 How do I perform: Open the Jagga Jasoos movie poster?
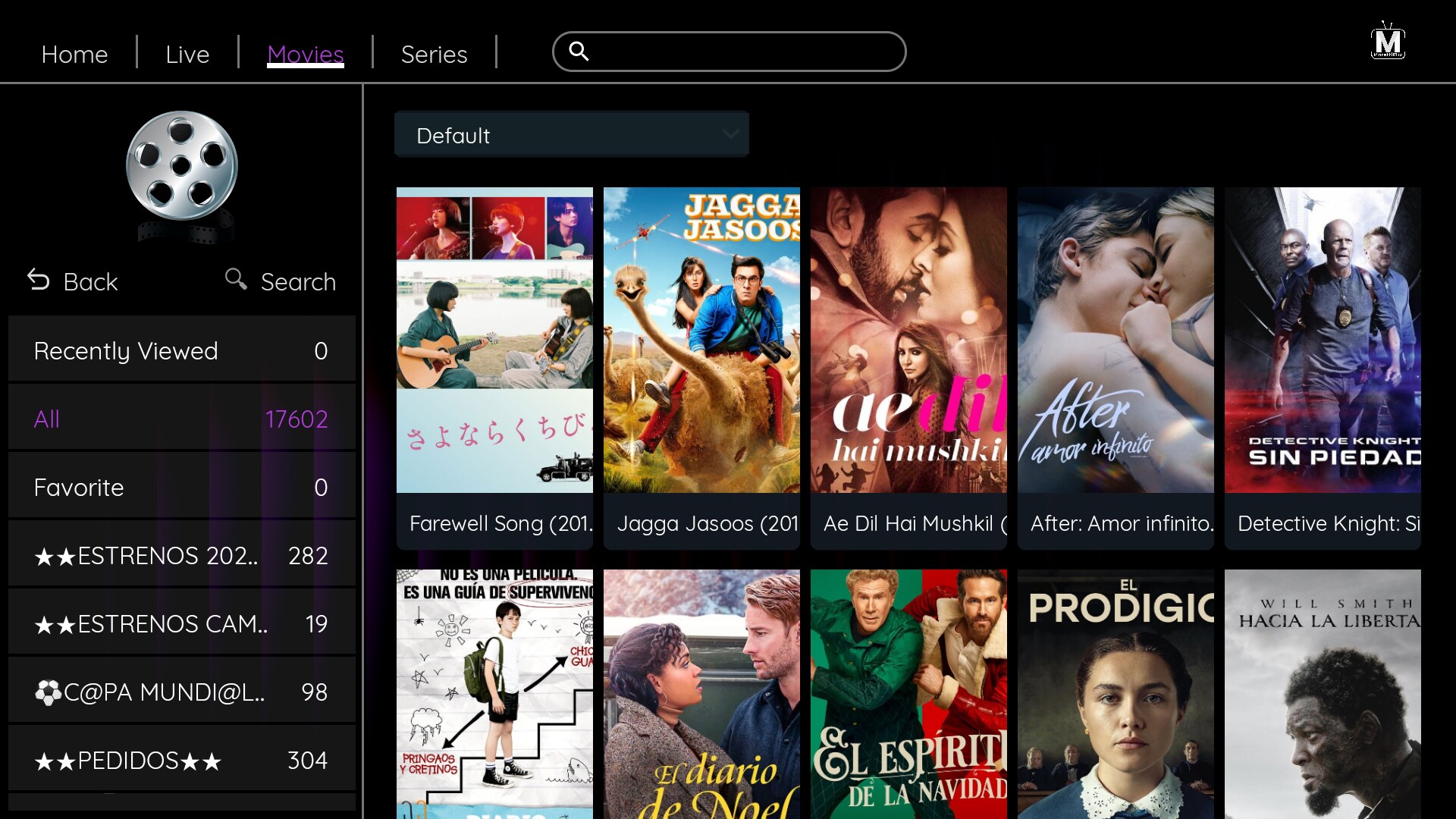(x=701, y=368)
